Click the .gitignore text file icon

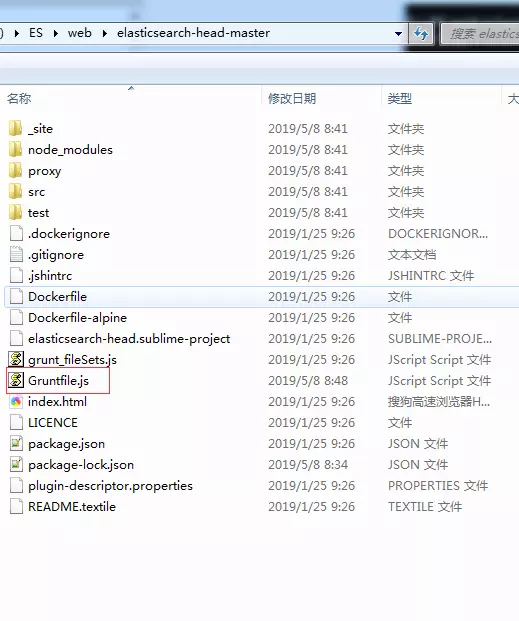[x=16, y=255]
